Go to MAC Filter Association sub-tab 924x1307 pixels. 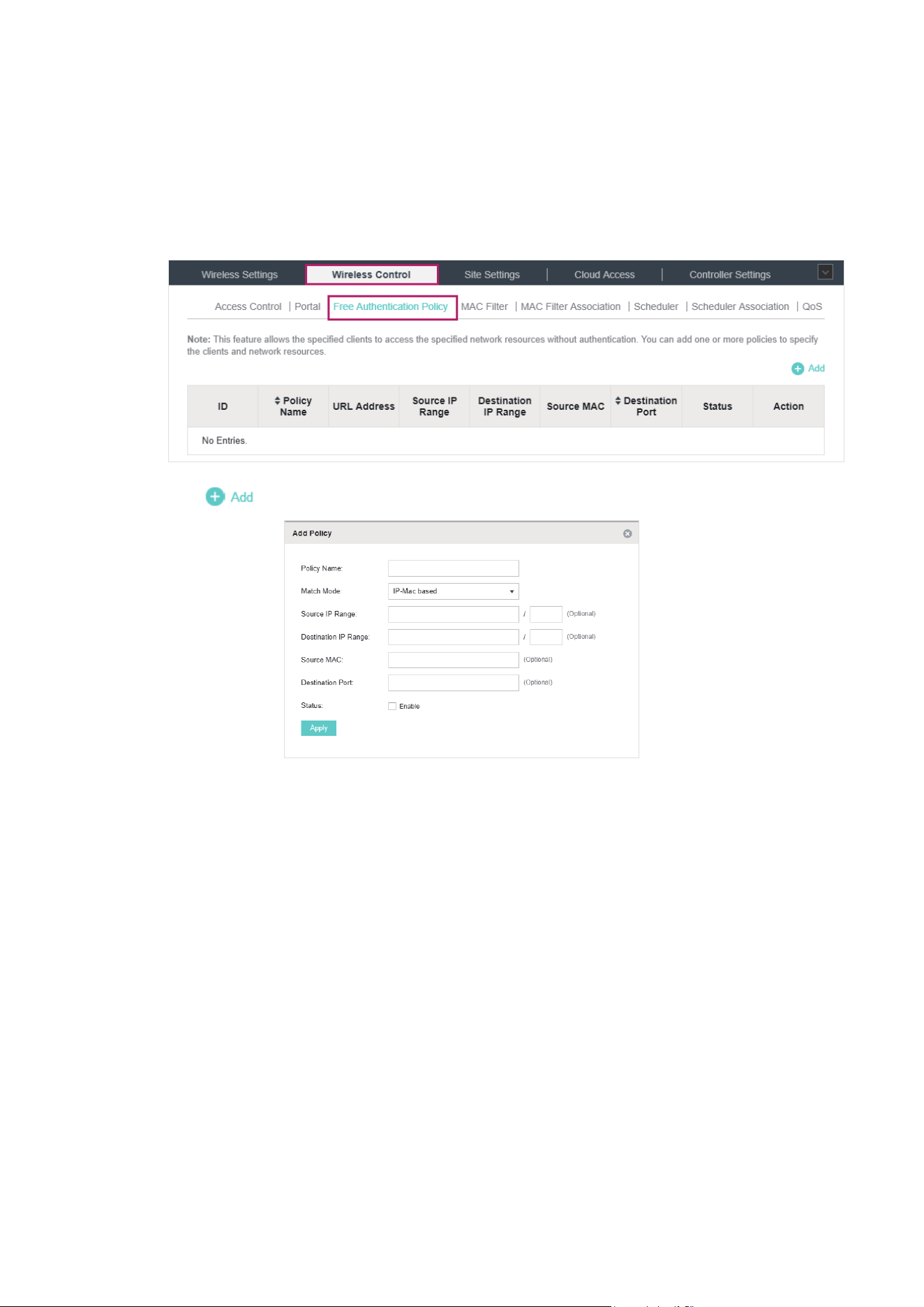click(570, 307)
